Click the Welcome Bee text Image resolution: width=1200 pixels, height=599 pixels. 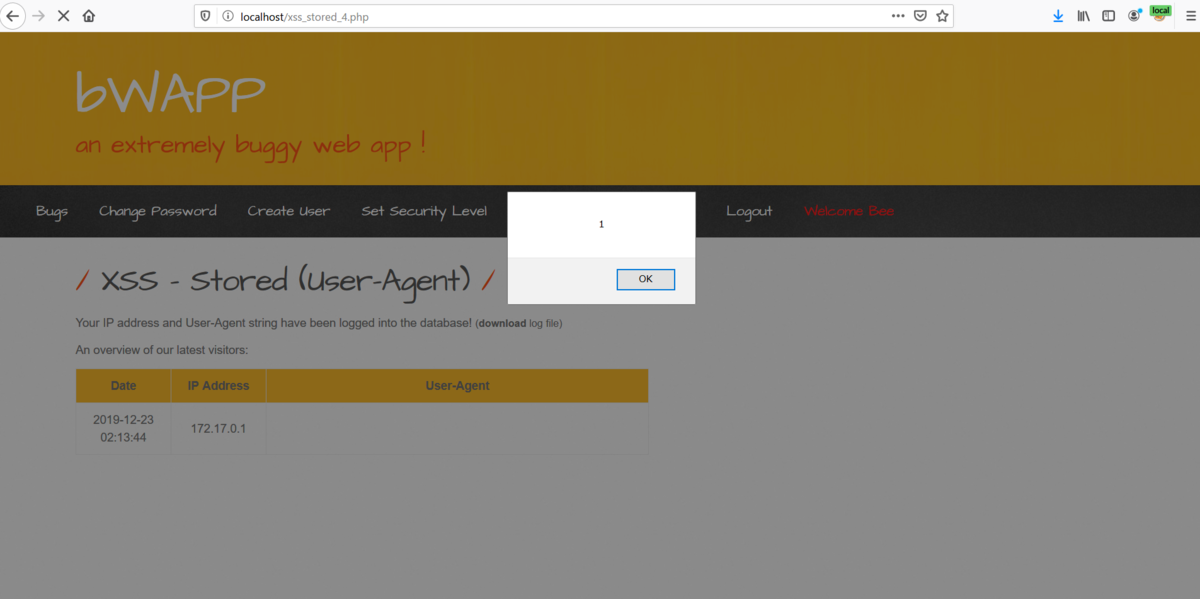coord(849,211)
